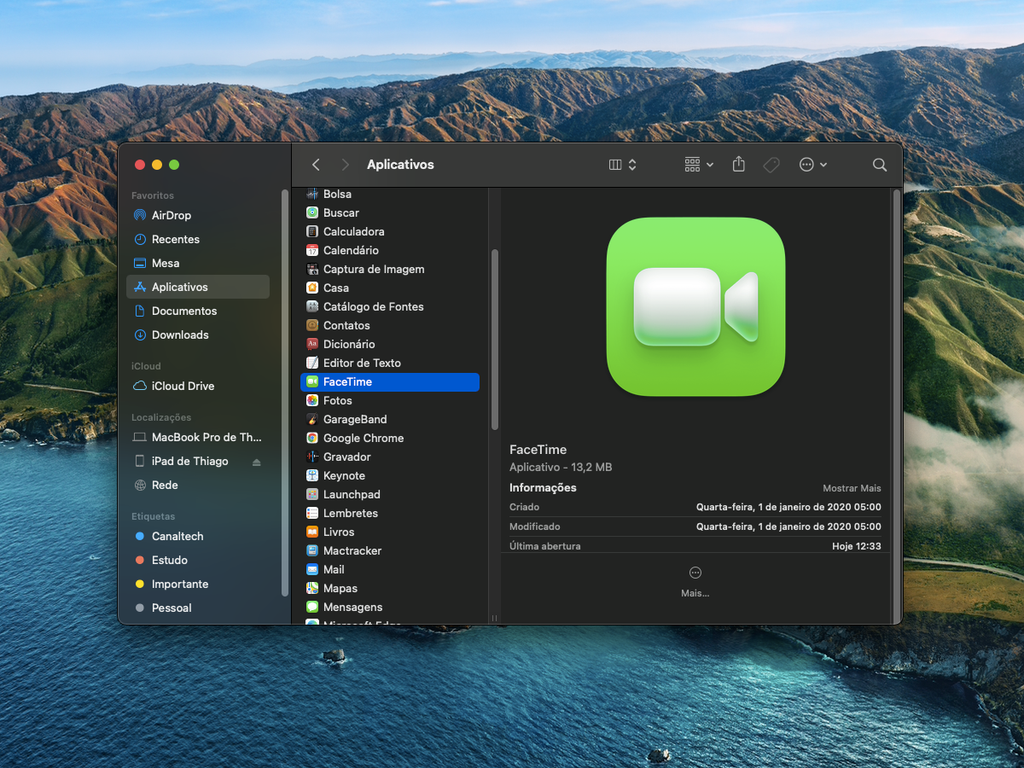Open AirDrop in the sidebar
This screenshot has height=768, width=1024.
click(197, 215)
